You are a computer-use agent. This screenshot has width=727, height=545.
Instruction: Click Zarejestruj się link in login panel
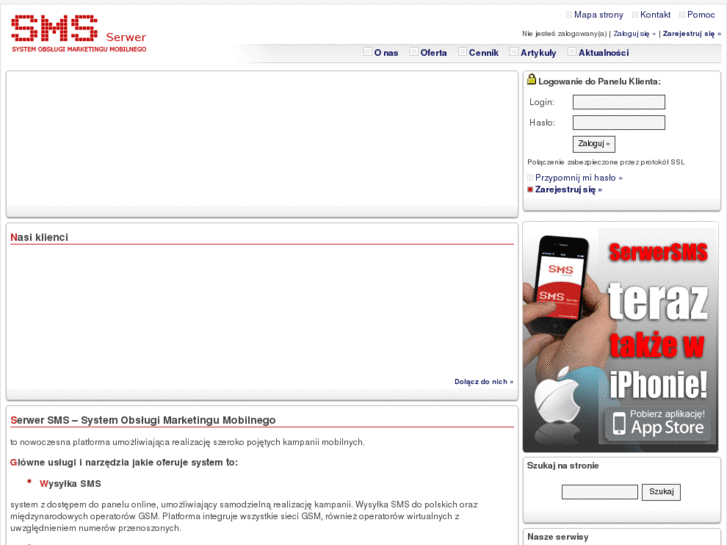coord(568,190)
